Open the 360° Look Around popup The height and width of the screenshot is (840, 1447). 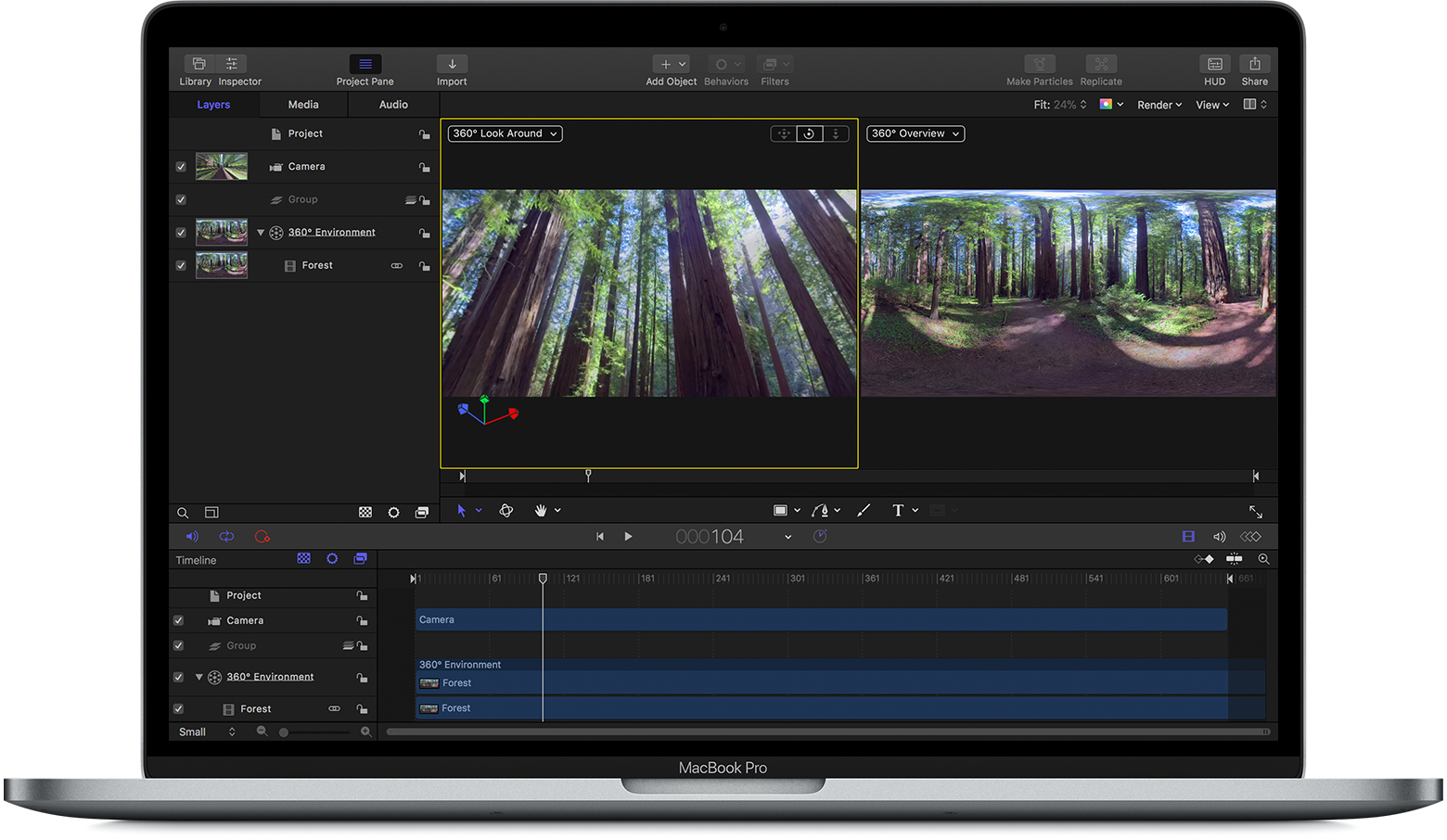click(504, 134)
